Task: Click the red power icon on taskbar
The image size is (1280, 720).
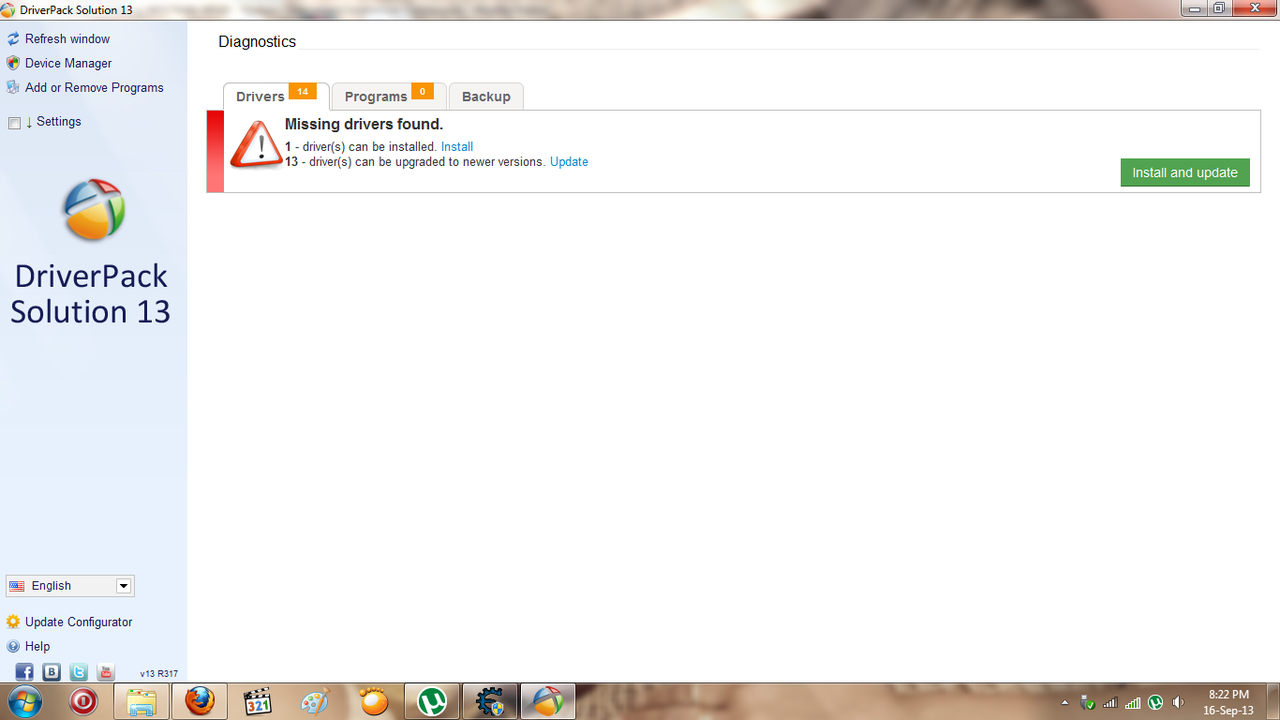Action: click(83, 702)
